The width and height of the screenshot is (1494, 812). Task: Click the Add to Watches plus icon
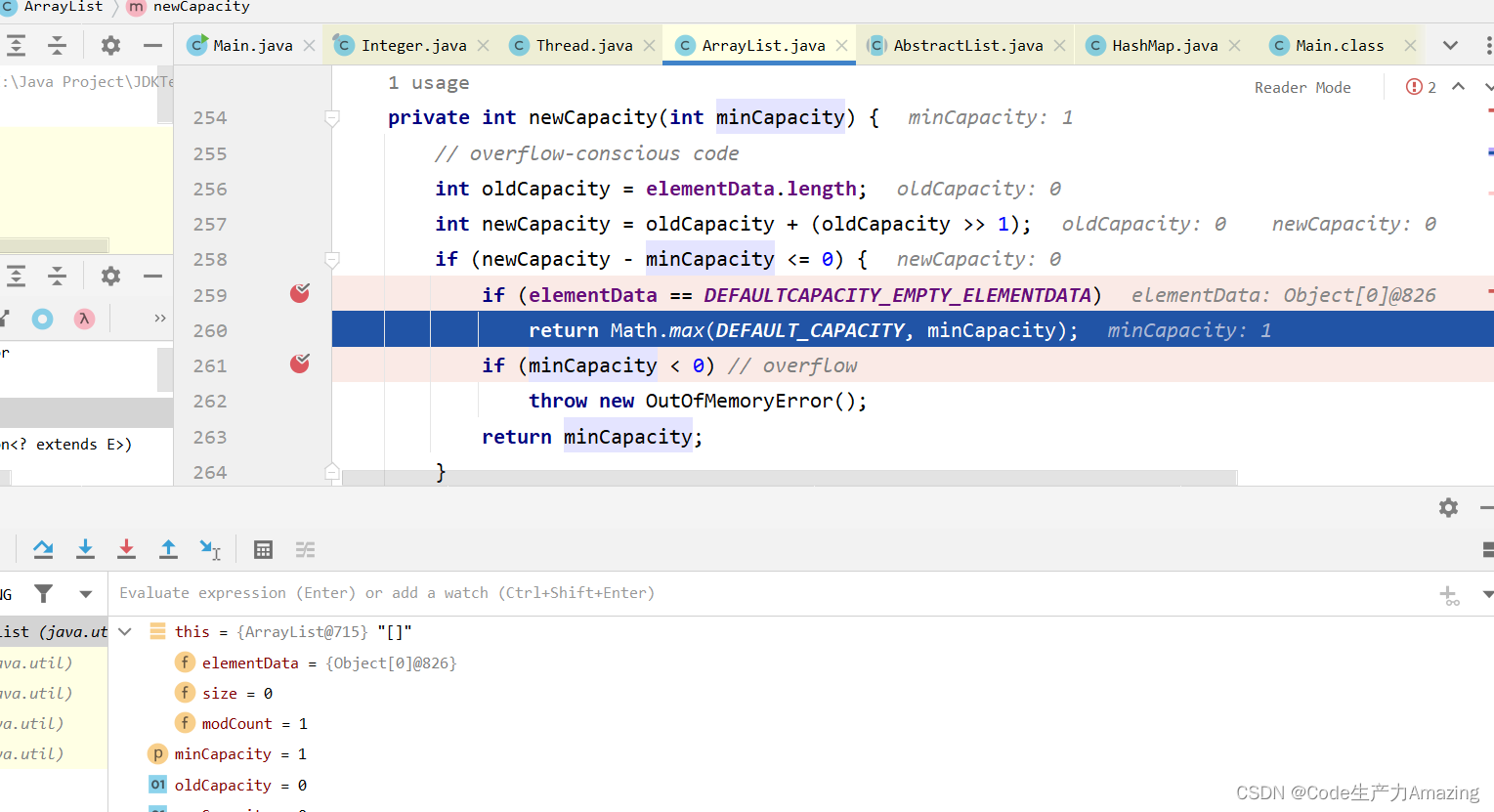click(1449, 594)
